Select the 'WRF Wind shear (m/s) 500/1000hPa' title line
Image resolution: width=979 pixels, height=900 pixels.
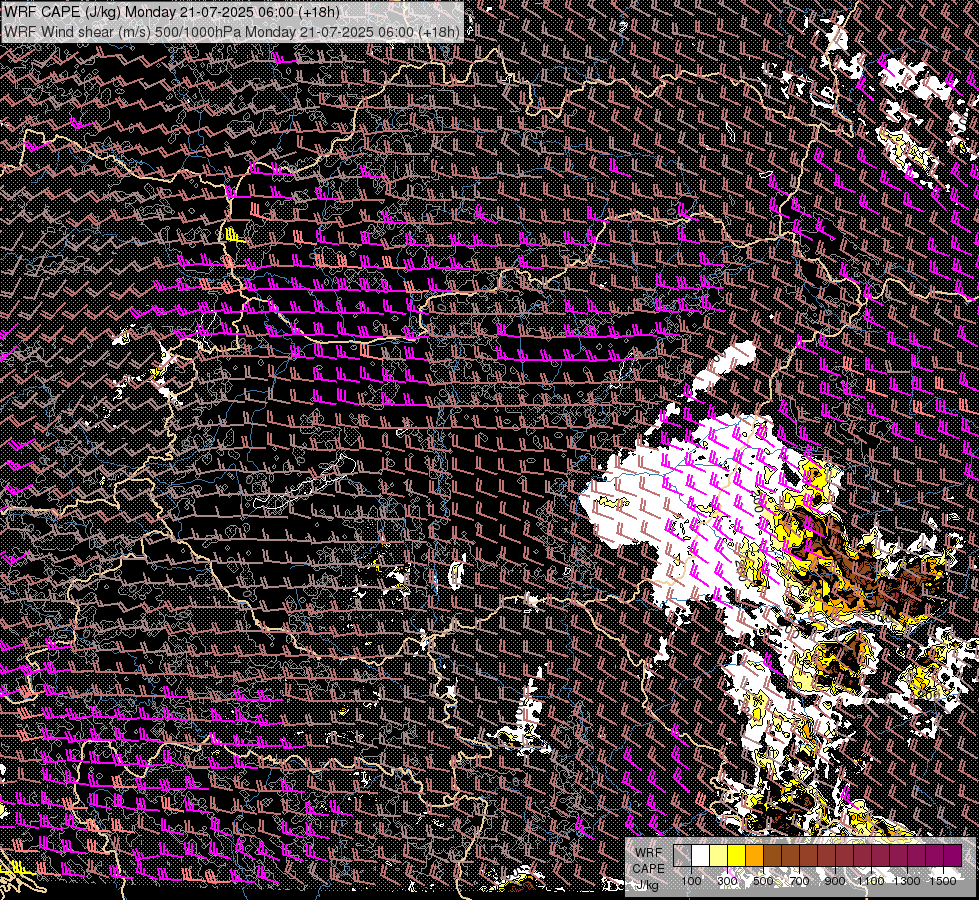[x=232, y=31]
